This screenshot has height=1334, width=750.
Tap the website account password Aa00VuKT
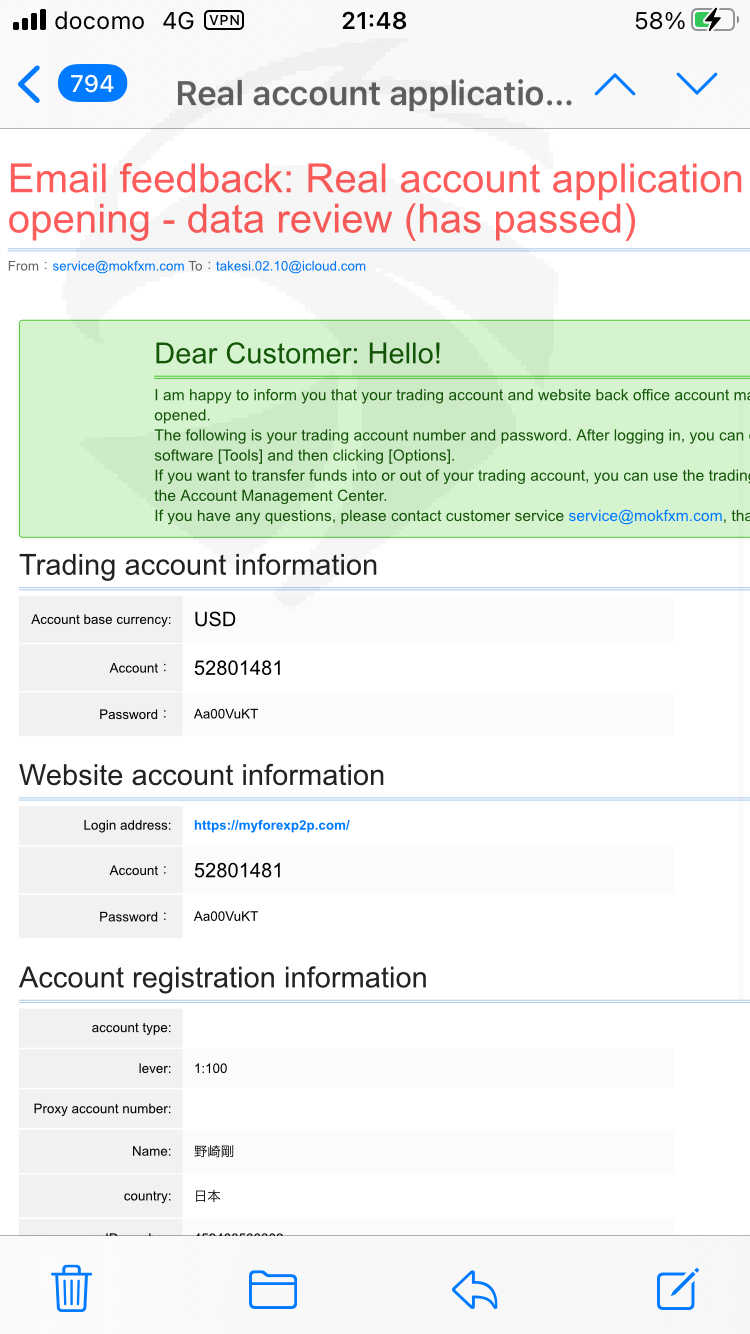click(226, 916)
